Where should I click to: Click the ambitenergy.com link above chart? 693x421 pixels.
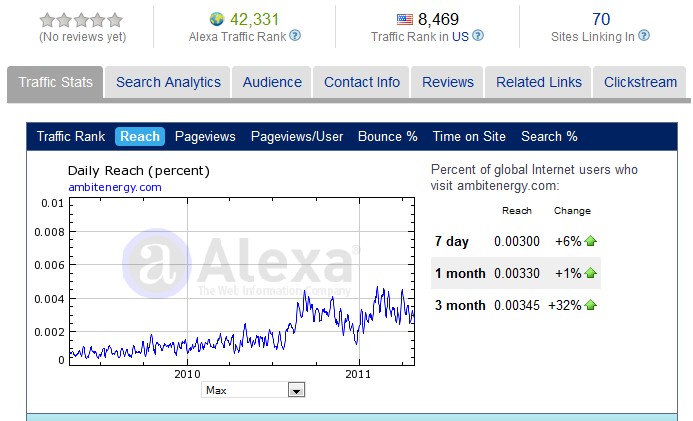coord(115,187)
